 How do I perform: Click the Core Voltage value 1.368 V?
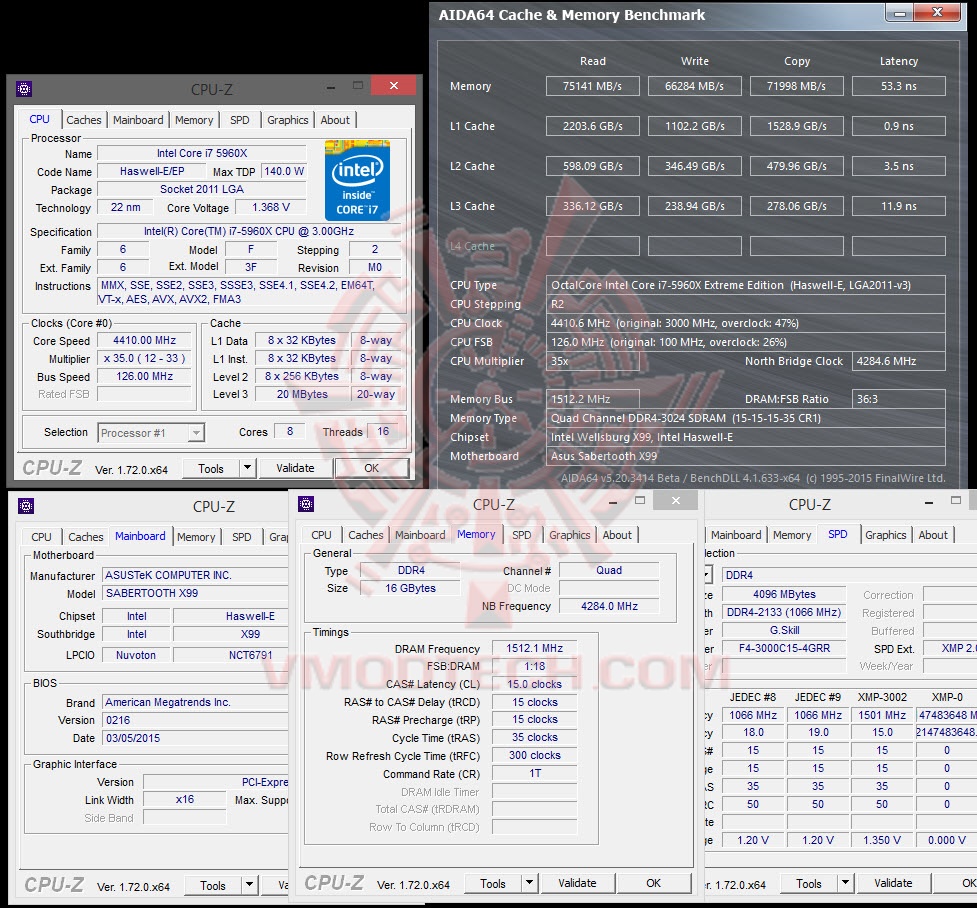click(270, 208)
